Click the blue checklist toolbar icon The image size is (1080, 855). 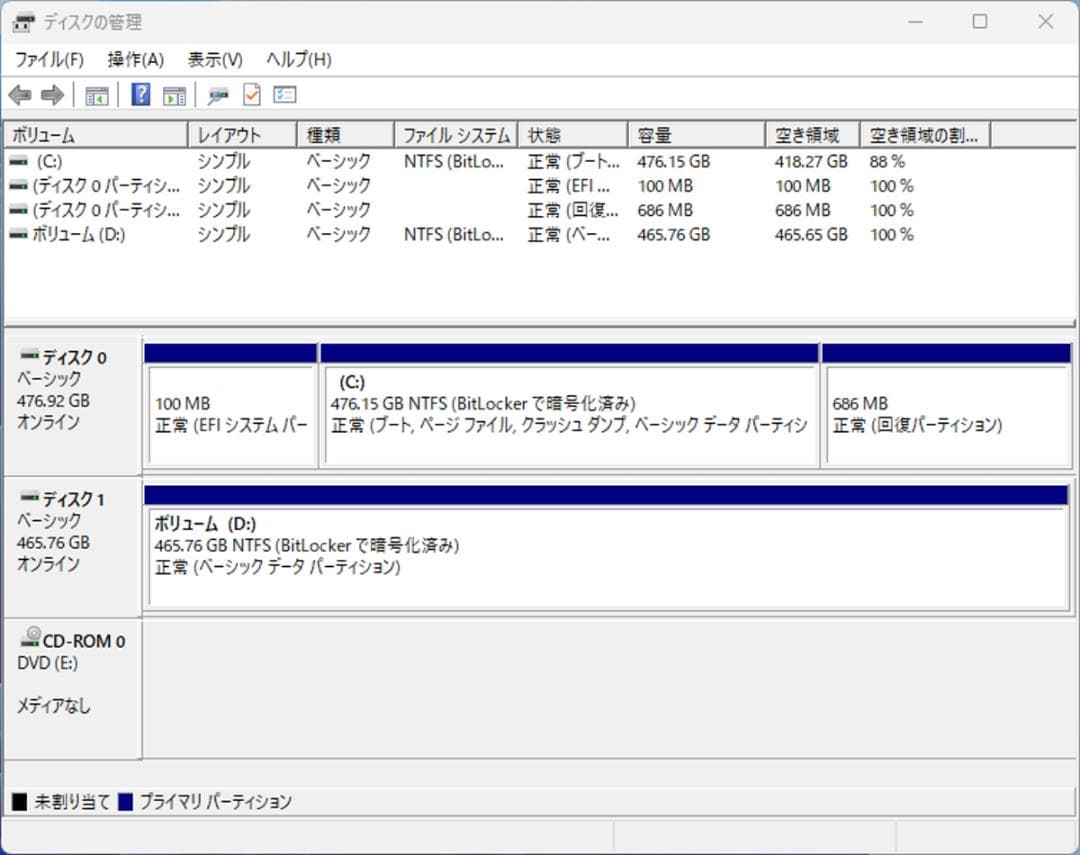pos(284,95)
